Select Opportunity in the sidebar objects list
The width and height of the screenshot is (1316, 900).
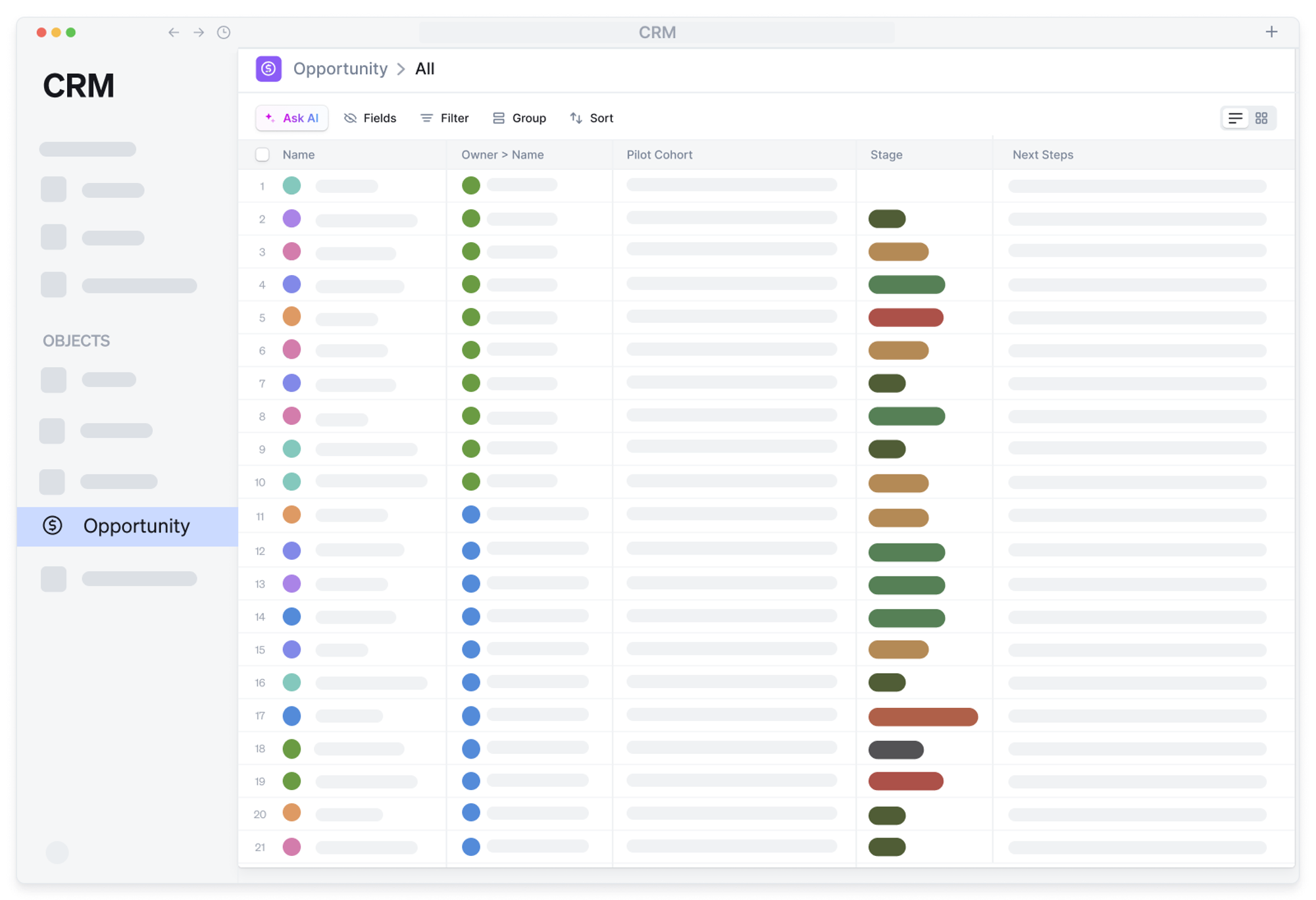coord(136,526)
